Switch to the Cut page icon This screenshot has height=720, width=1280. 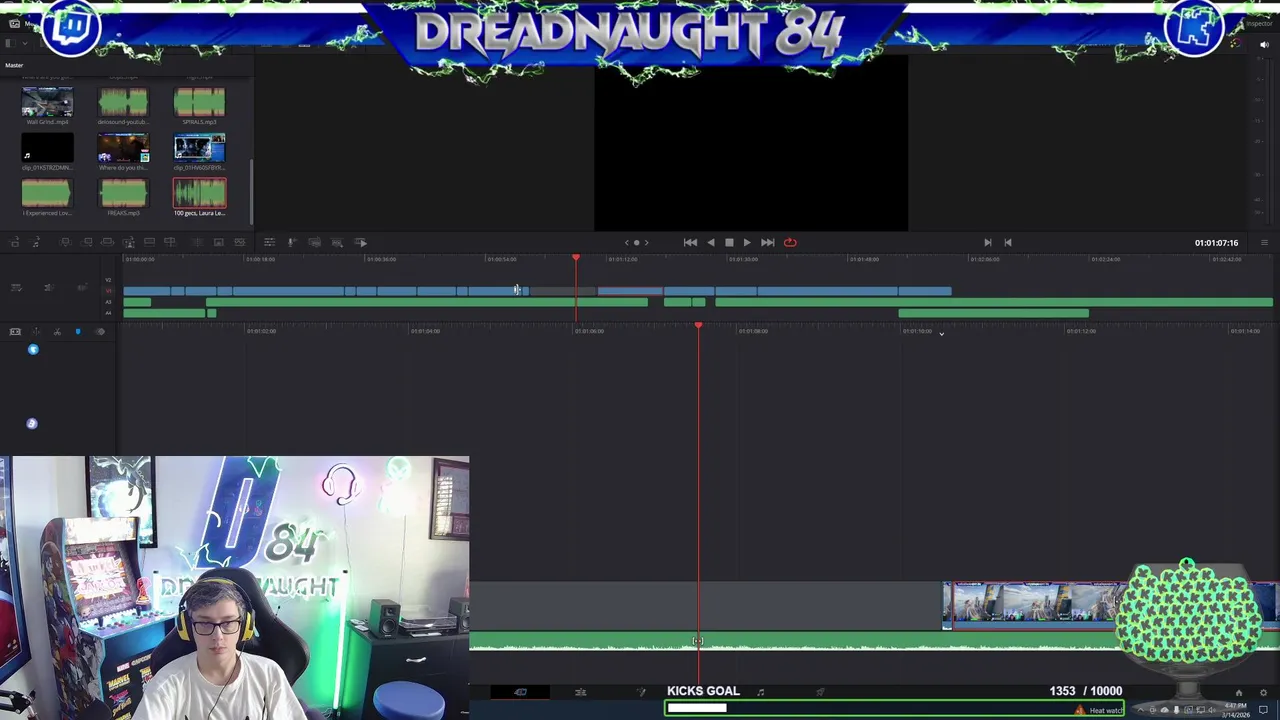(520, 692)
